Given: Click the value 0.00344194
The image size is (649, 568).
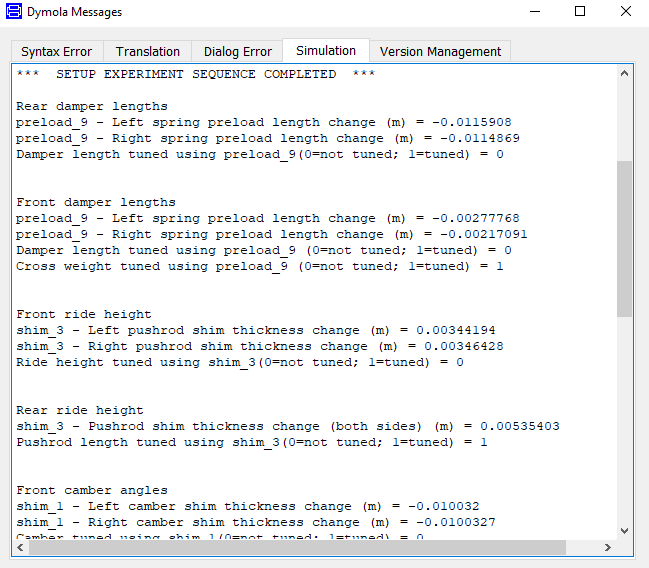Looking at the screenshot, I should coord(456,330).
